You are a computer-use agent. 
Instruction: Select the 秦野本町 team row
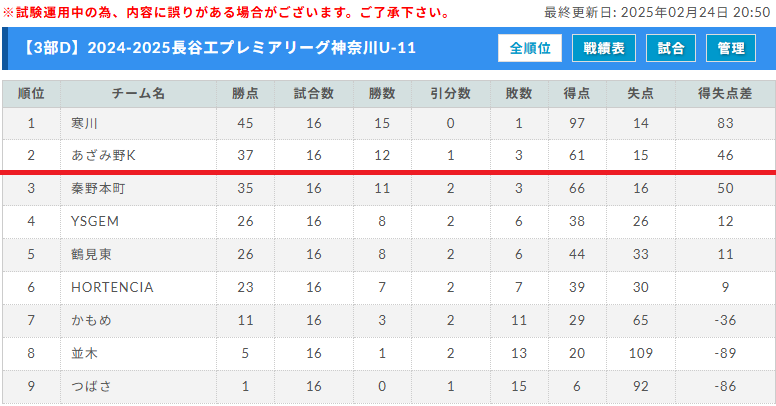(x=388, y=189)
